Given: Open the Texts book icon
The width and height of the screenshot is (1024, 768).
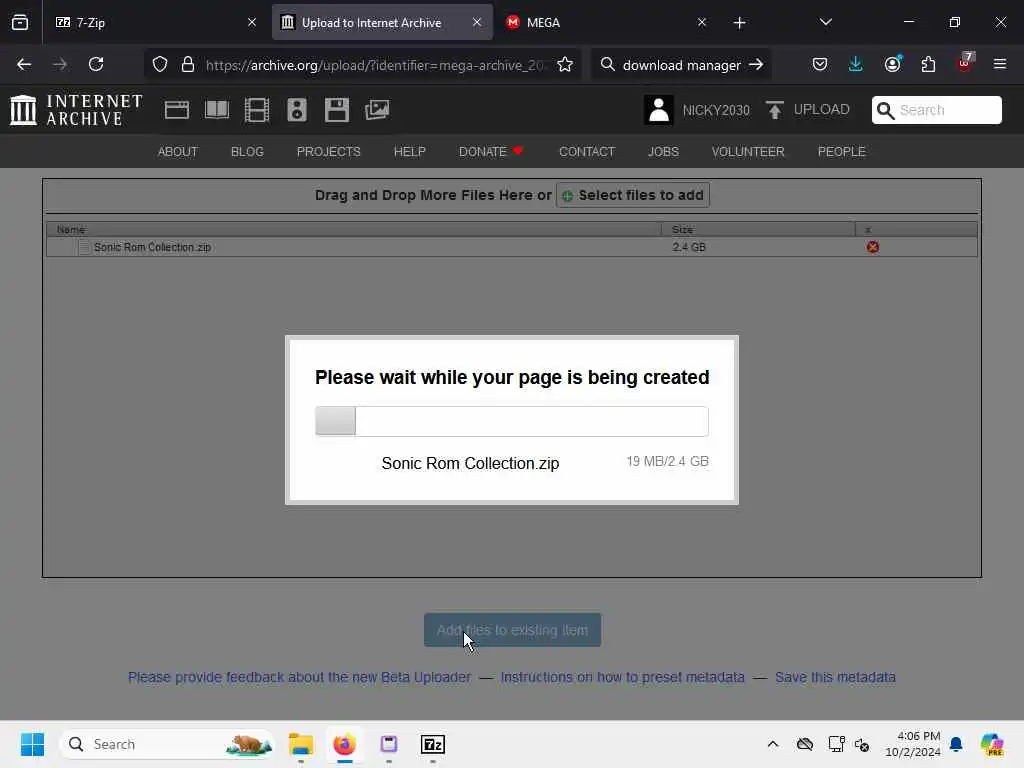Looking at the screenshot, I should (217, 110).
